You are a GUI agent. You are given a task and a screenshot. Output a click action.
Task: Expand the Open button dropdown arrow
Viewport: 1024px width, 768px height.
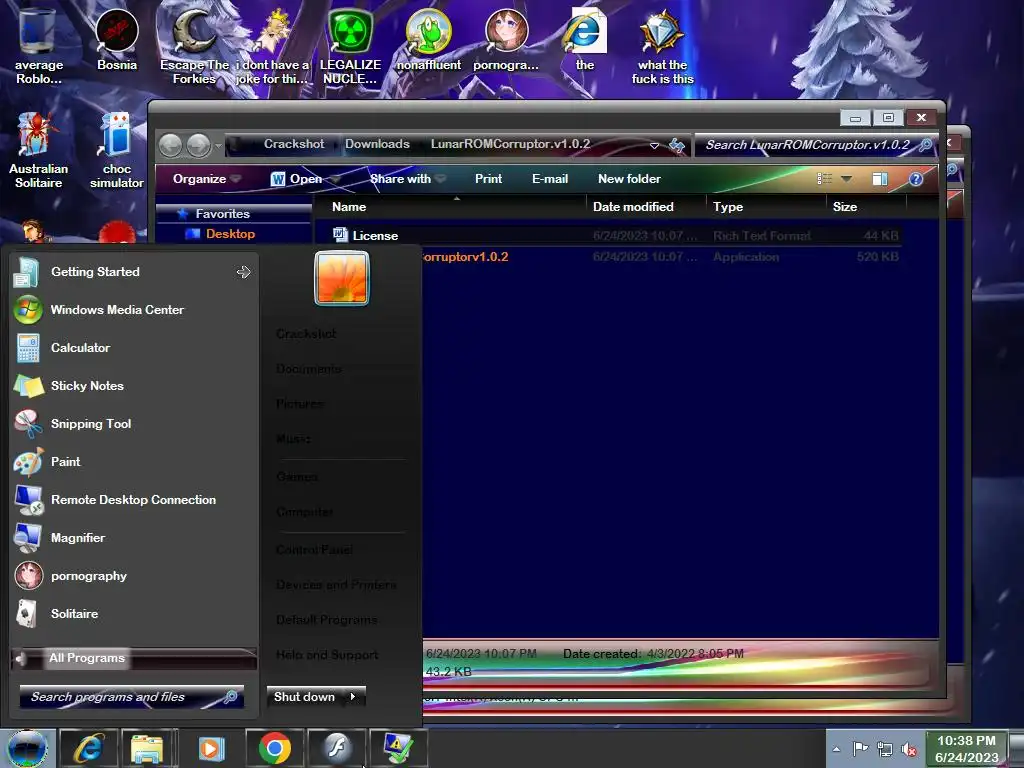pyautogui.click(x=336, y=179)
